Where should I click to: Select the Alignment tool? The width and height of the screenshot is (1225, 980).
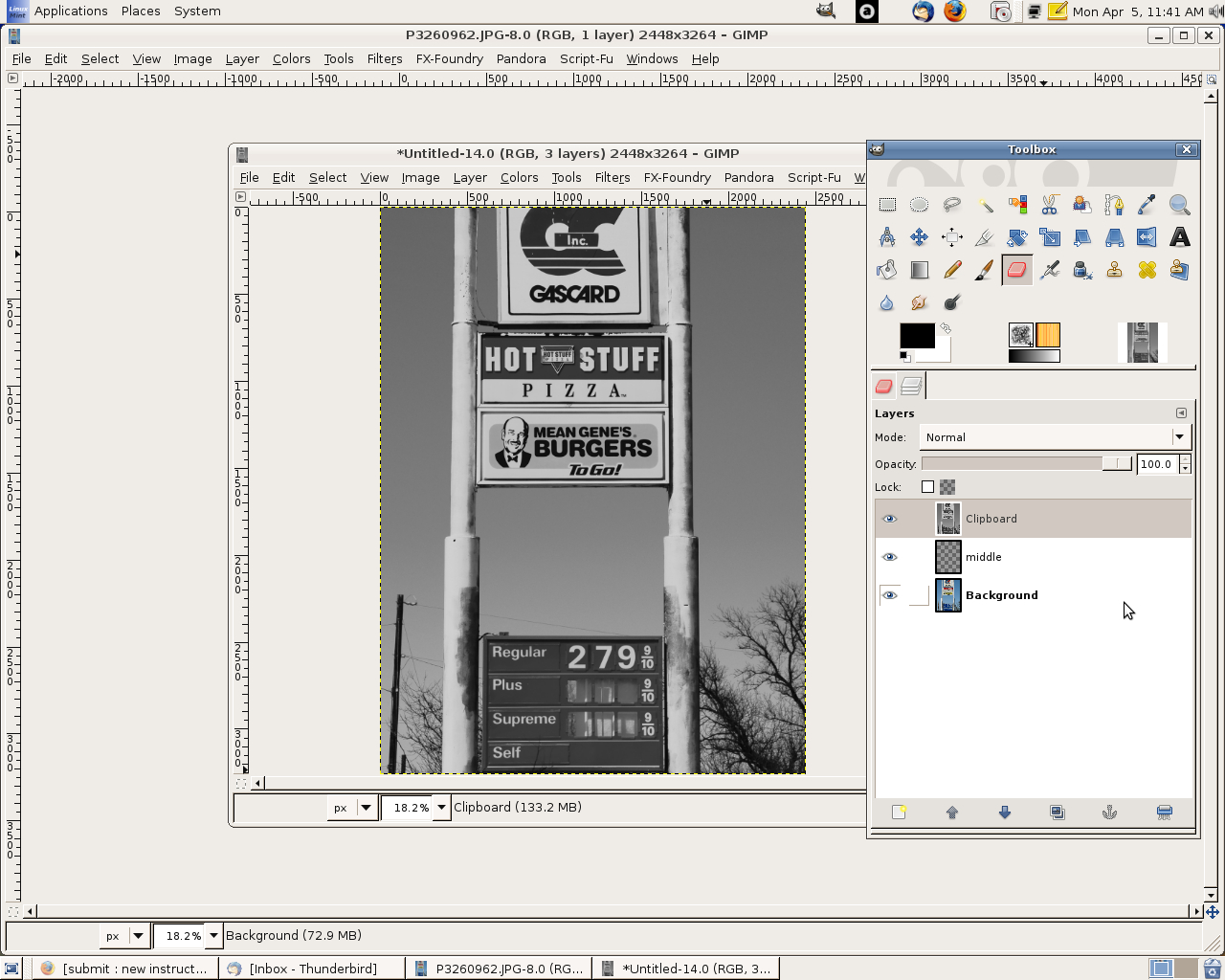coord(952,237)
